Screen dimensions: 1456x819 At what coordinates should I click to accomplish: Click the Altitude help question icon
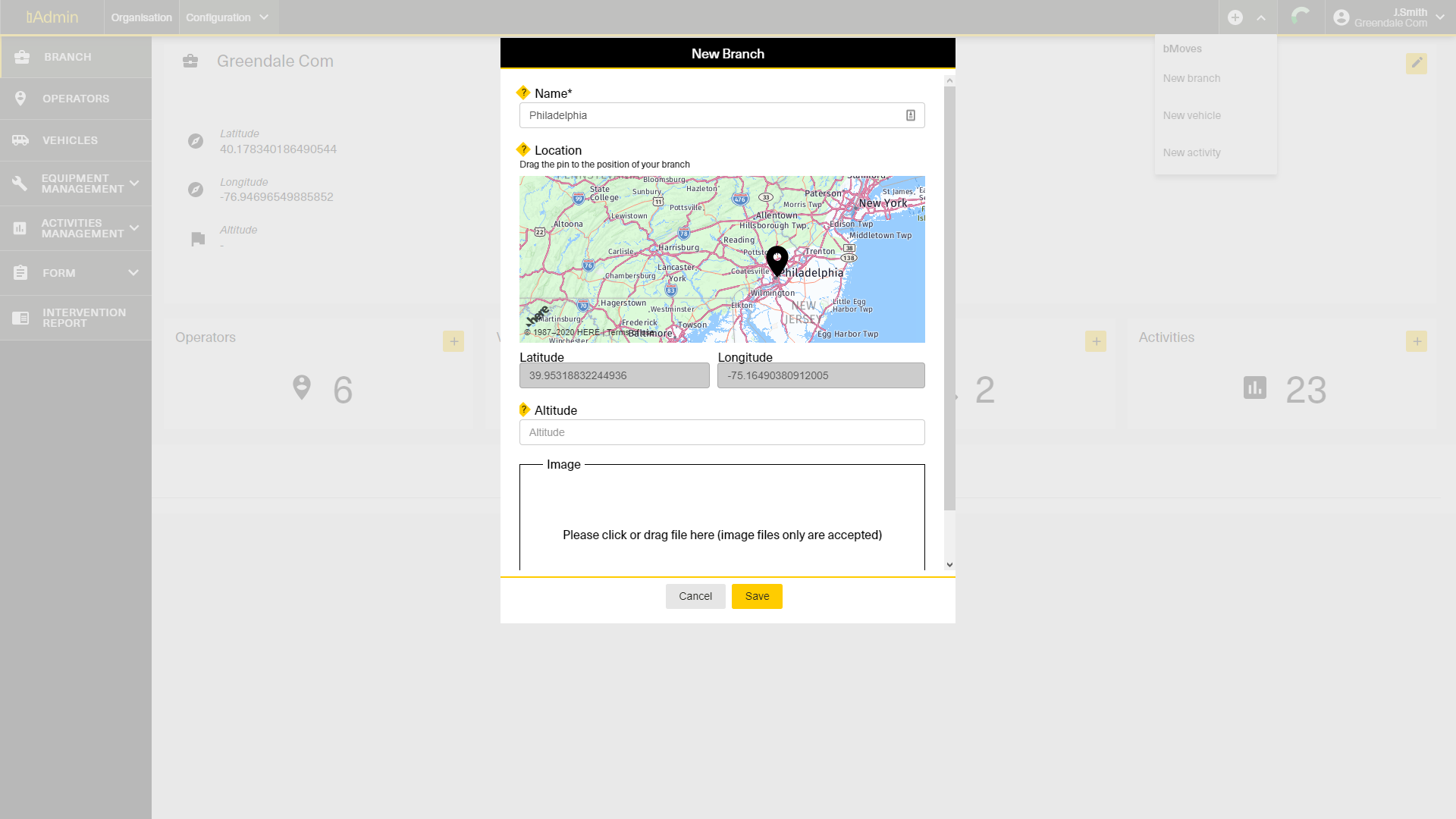coord(523,409)
